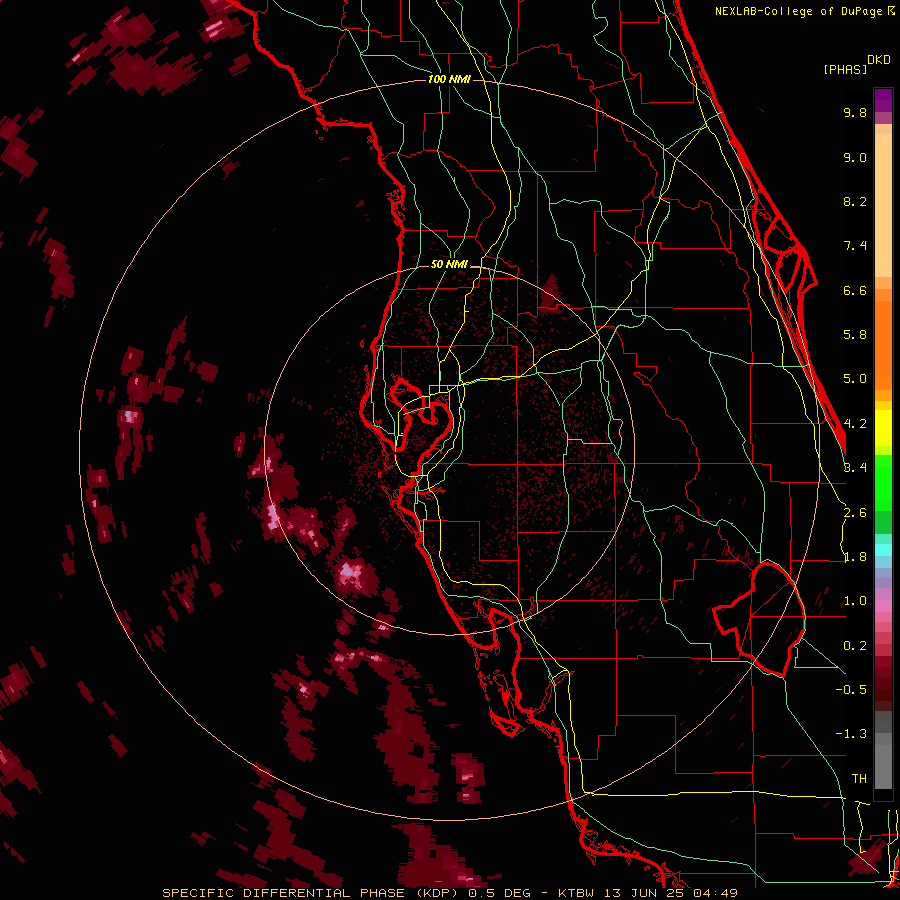This screenshot has height=900, width=900.
Task: Pick the purple band at the top of the color bar
Action: tap(883, 100)
